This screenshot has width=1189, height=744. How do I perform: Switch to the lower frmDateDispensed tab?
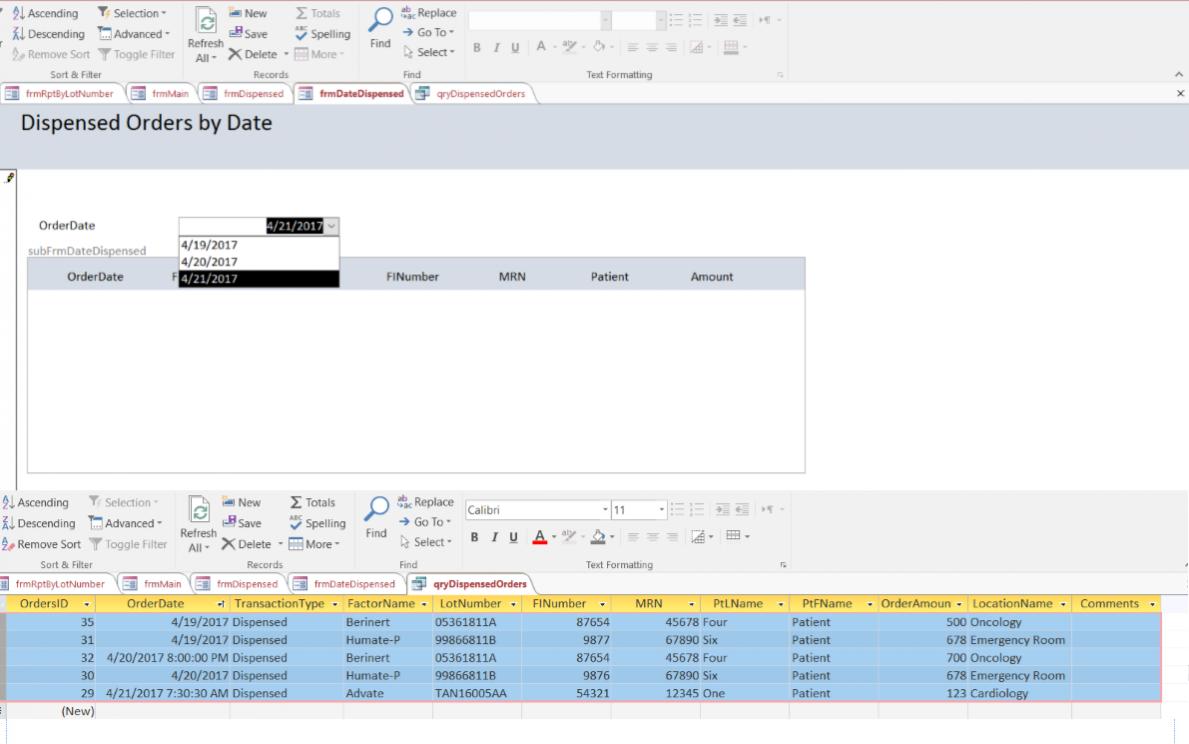pos(345,584)
